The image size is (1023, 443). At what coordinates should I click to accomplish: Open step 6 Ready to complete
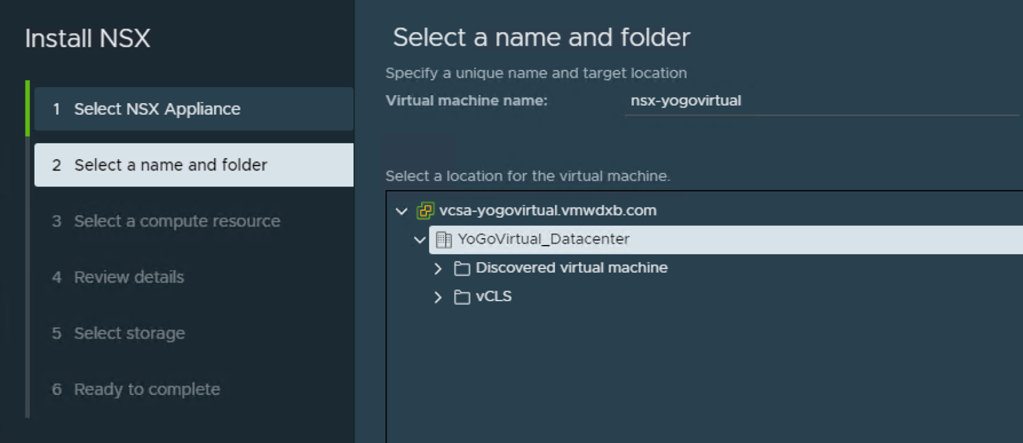click(x=147, y=389)
